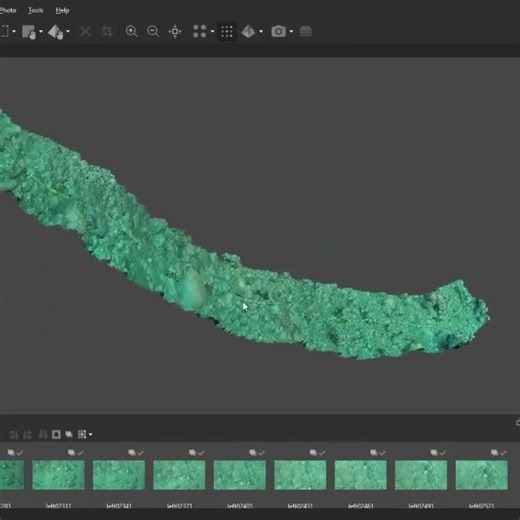Screen dimensions: 520x520
Task: Zoom in with the magnifier plus icon
Action: coord(131,32)
